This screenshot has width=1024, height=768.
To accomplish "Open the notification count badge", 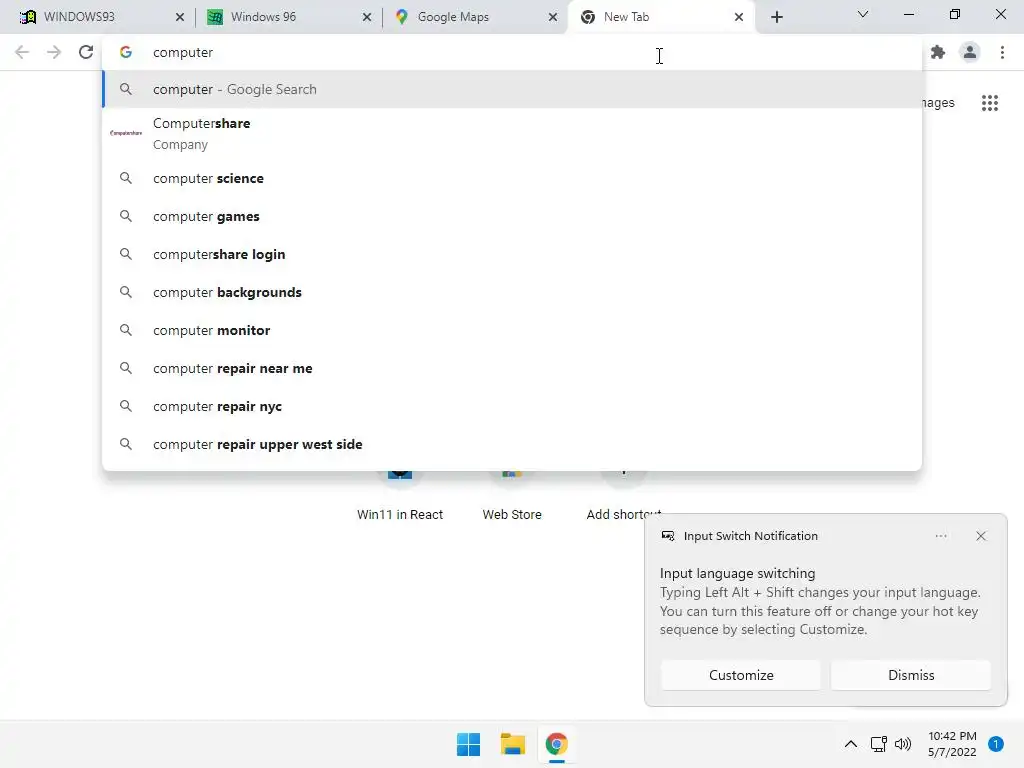I will click(995, 744).
